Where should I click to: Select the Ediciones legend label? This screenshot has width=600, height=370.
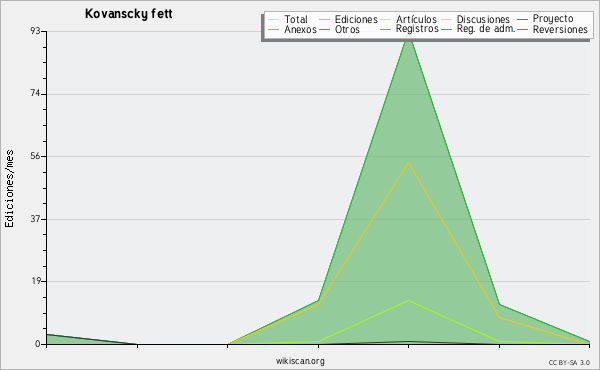coord(356,19)
